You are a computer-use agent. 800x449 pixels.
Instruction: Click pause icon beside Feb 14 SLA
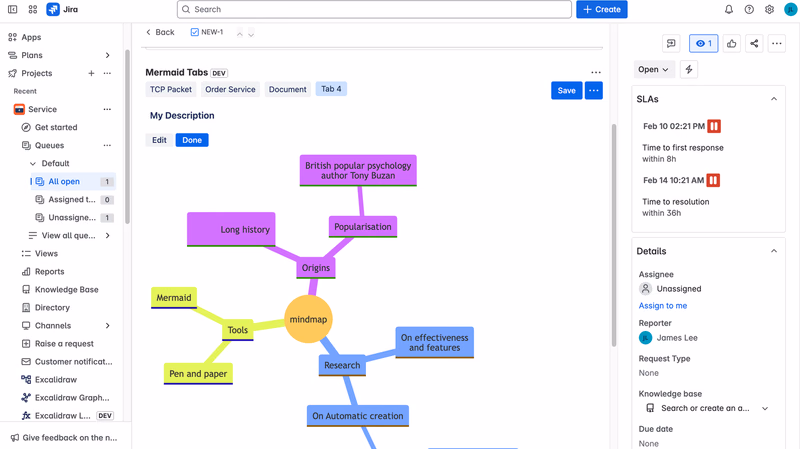[x=713, y=180]
